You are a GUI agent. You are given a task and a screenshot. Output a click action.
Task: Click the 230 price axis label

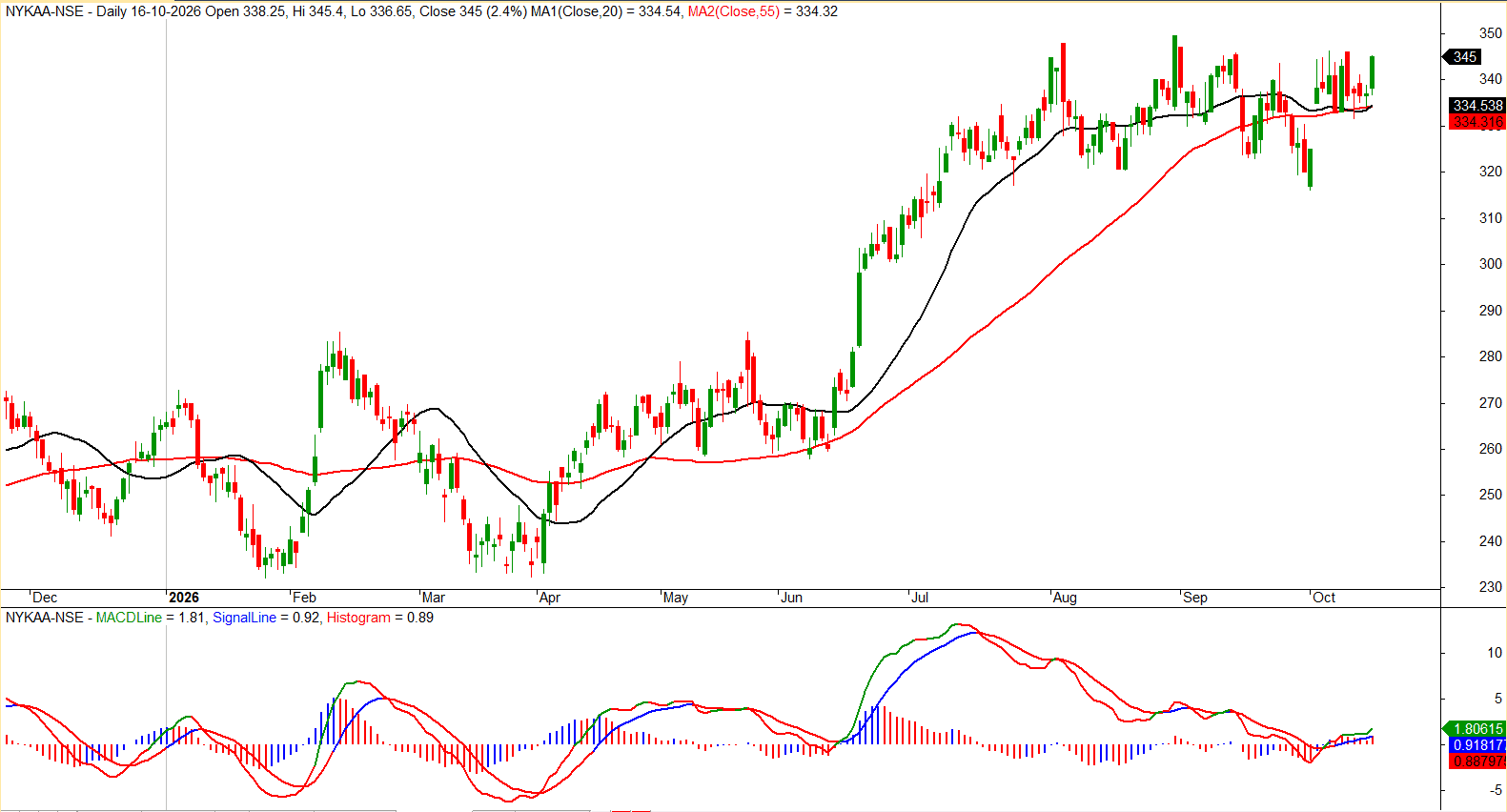[1490, 587]
